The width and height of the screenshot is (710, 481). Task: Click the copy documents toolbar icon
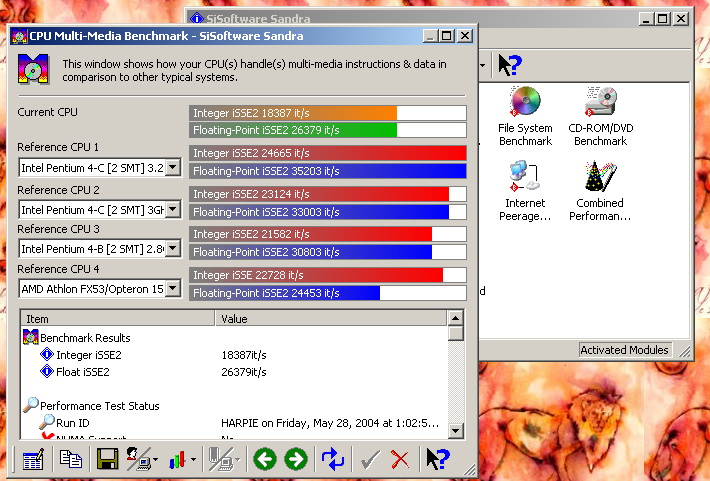tap(71, 459)
